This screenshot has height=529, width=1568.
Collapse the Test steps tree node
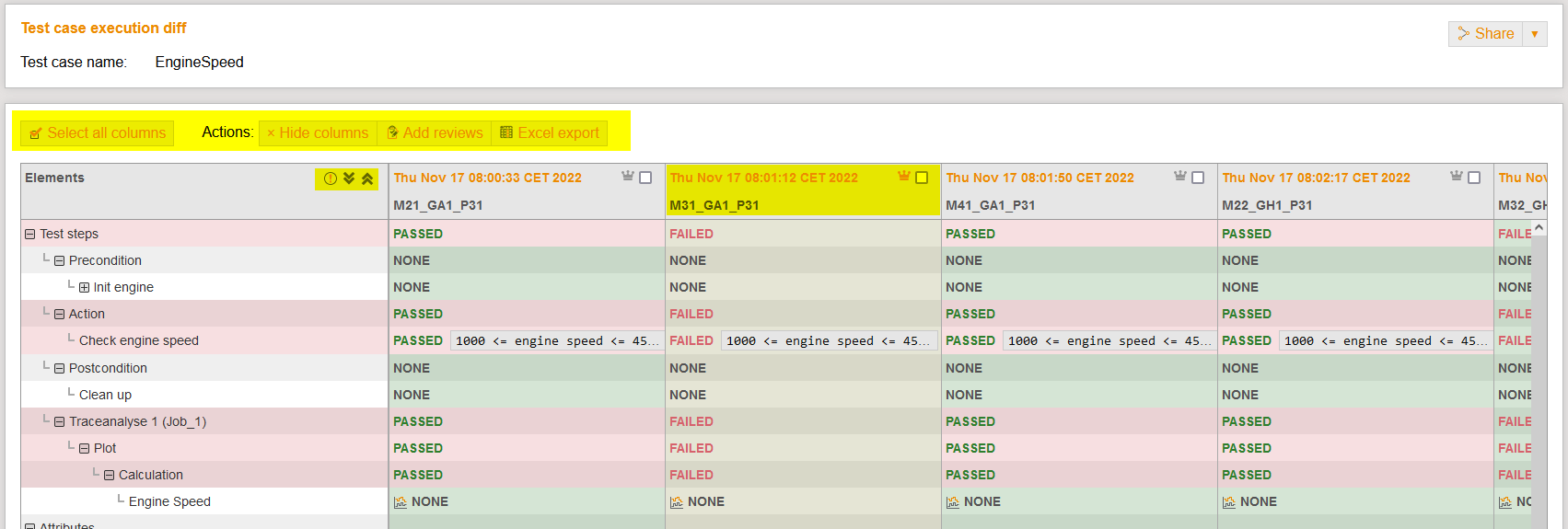(x=30, y=235)
